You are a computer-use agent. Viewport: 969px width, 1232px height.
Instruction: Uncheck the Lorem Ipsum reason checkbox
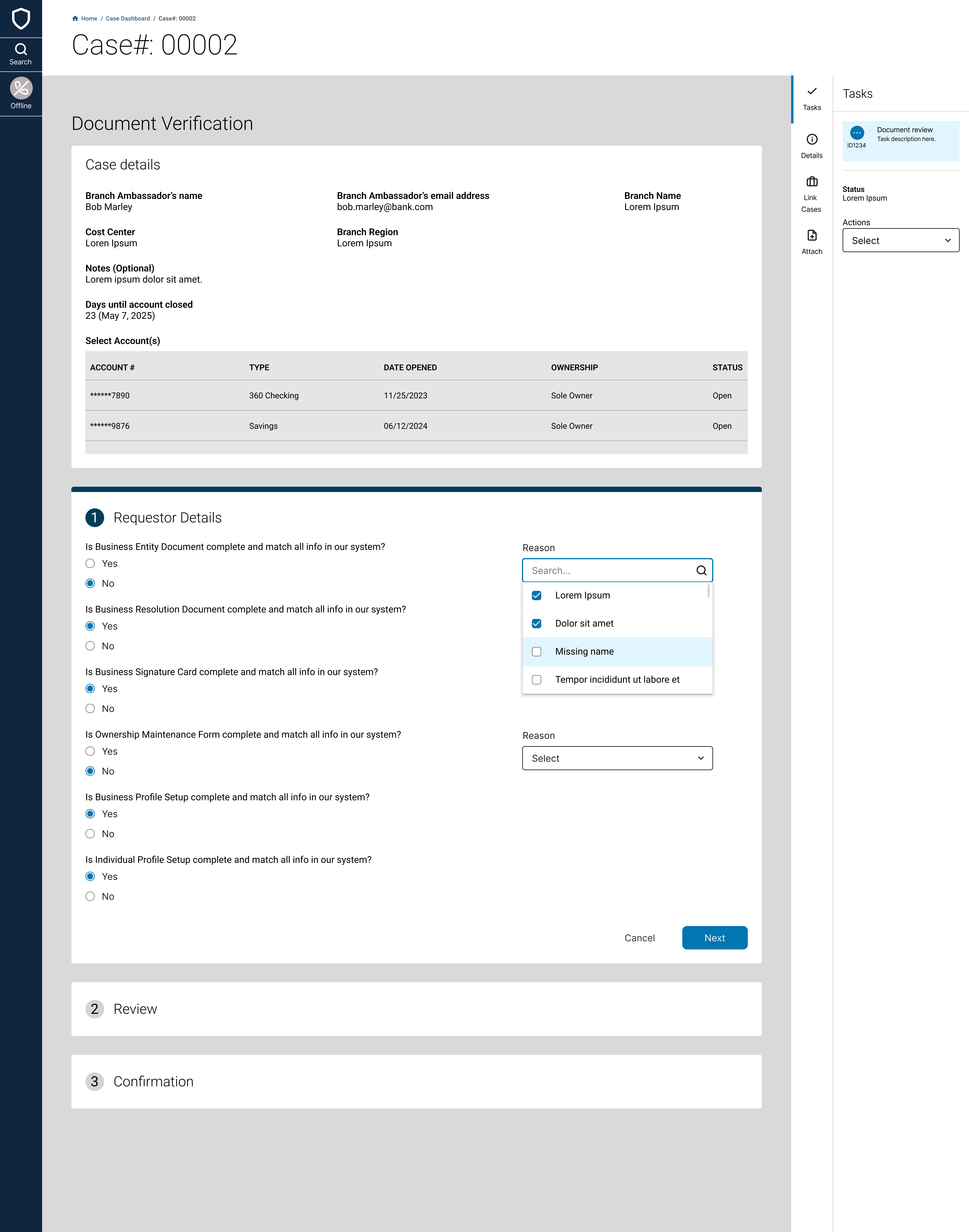pyautogui.click(x=537, y=596)
